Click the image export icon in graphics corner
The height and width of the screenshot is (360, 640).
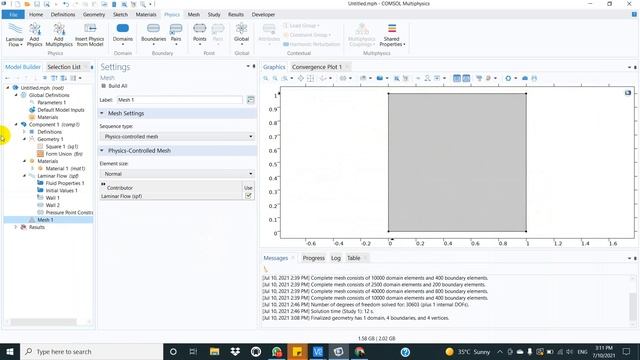(628, 93)
